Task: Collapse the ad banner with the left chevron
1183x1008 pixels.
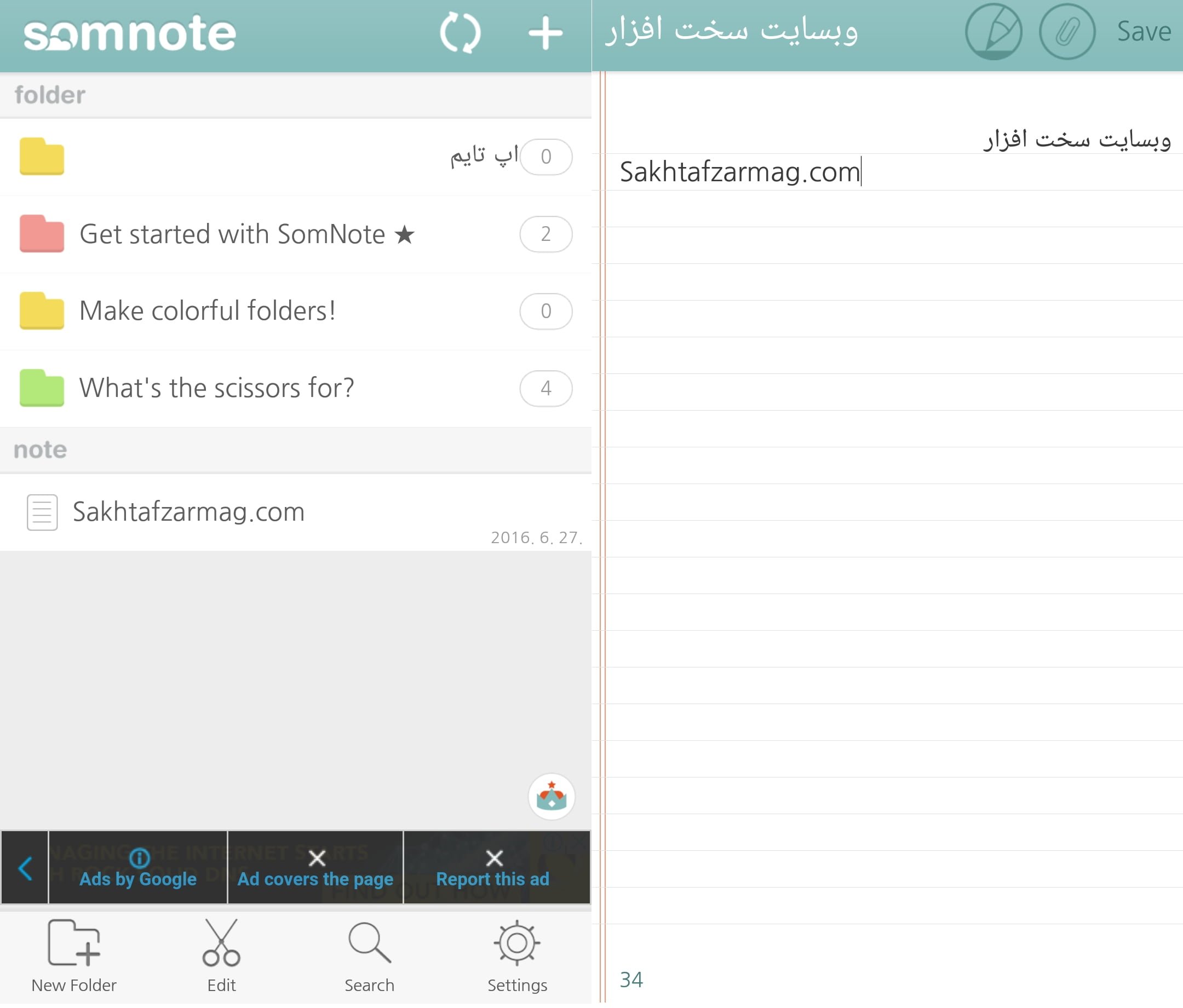Action: pyautogui.click(x=25, y=868)
